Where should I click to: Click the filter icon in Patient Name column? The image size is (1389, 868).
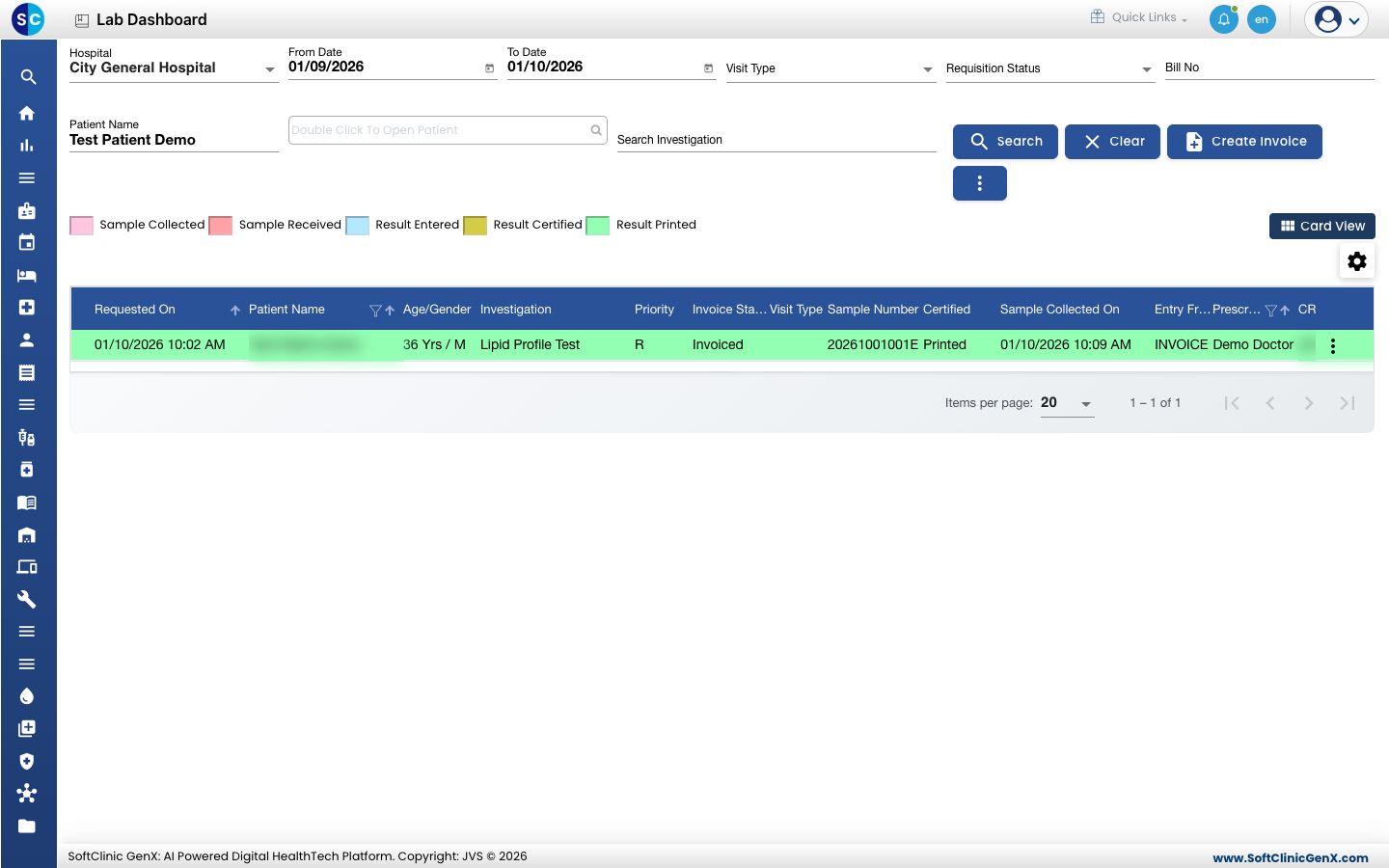pos(375,311)
